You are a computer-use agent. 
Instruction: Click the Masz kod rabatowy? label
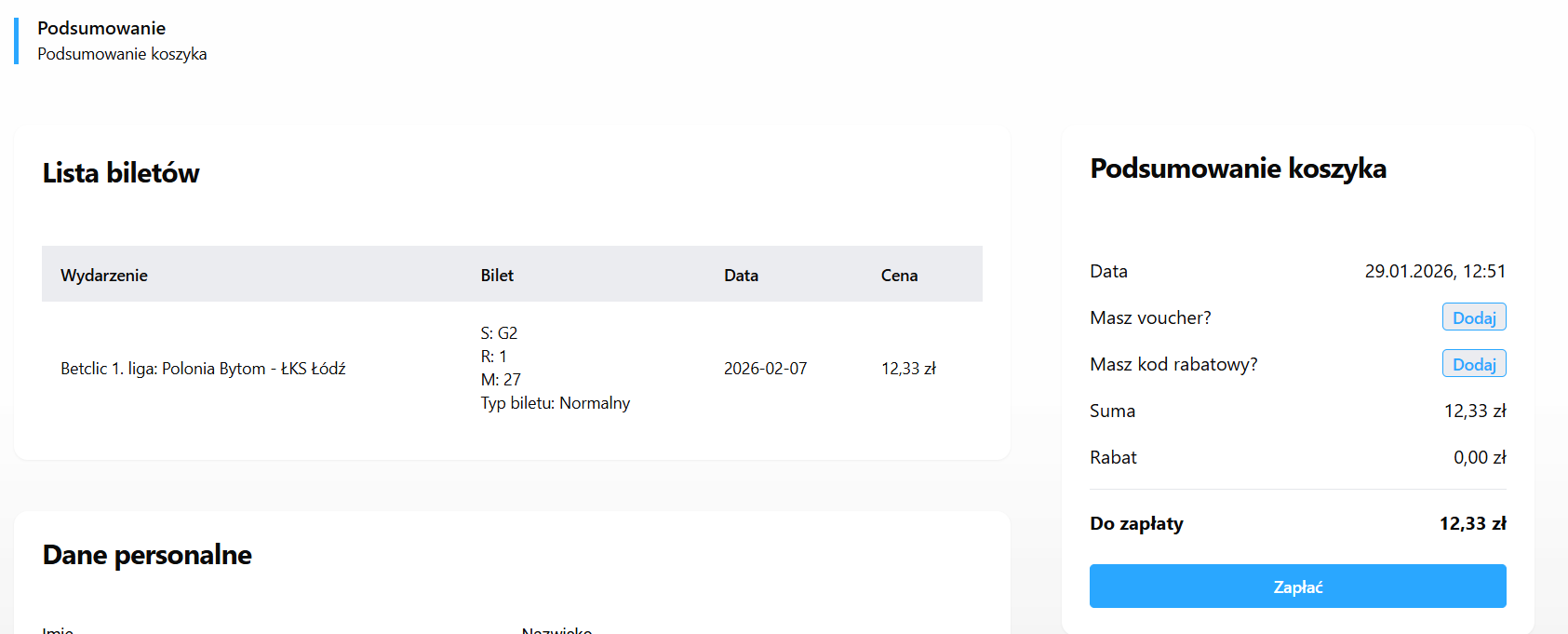[1173, 364]
